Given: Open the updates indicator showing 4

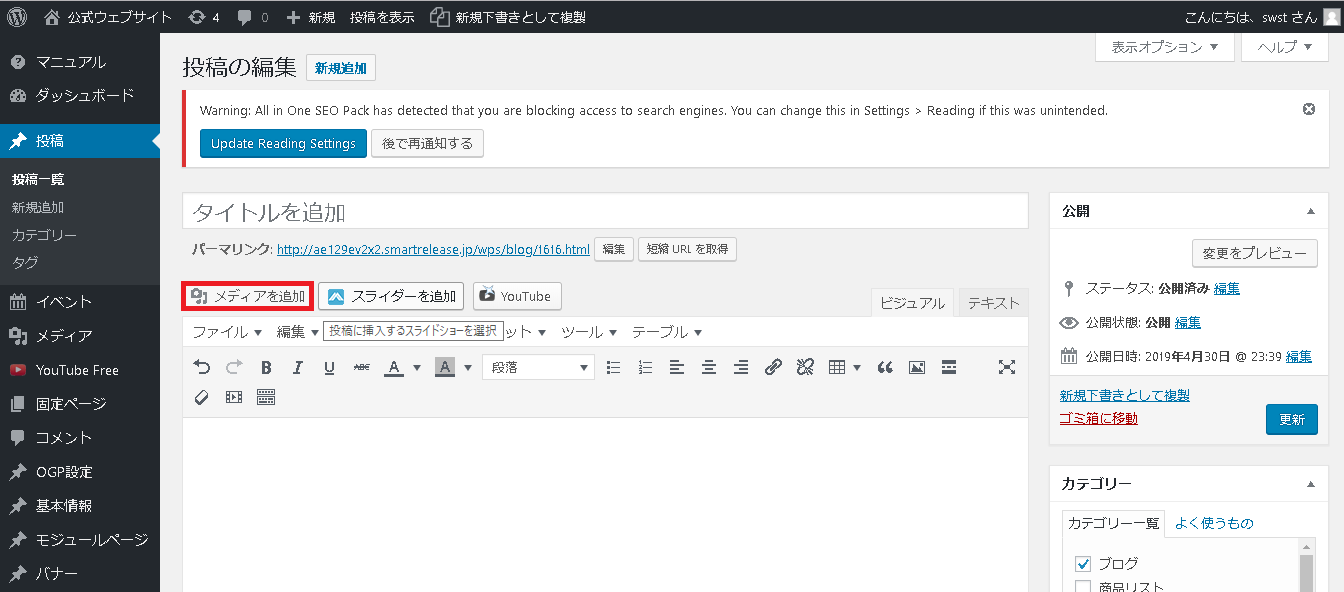Looking at the screenshot, I should [203, 17].
